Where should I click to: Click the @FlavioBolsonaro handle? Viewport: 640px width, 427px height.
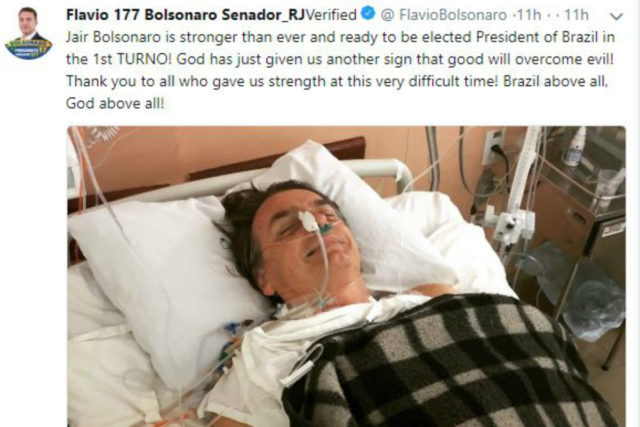[444, 15]
